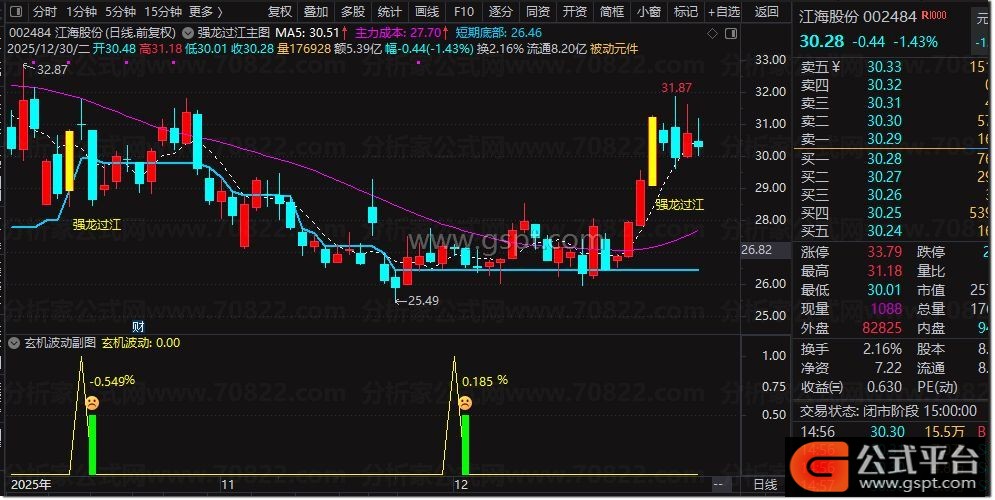Image resolution: width=995 pixels, height=500 pixels.
Task: Toggle the left sidebar panel icon
Action: 14,12
